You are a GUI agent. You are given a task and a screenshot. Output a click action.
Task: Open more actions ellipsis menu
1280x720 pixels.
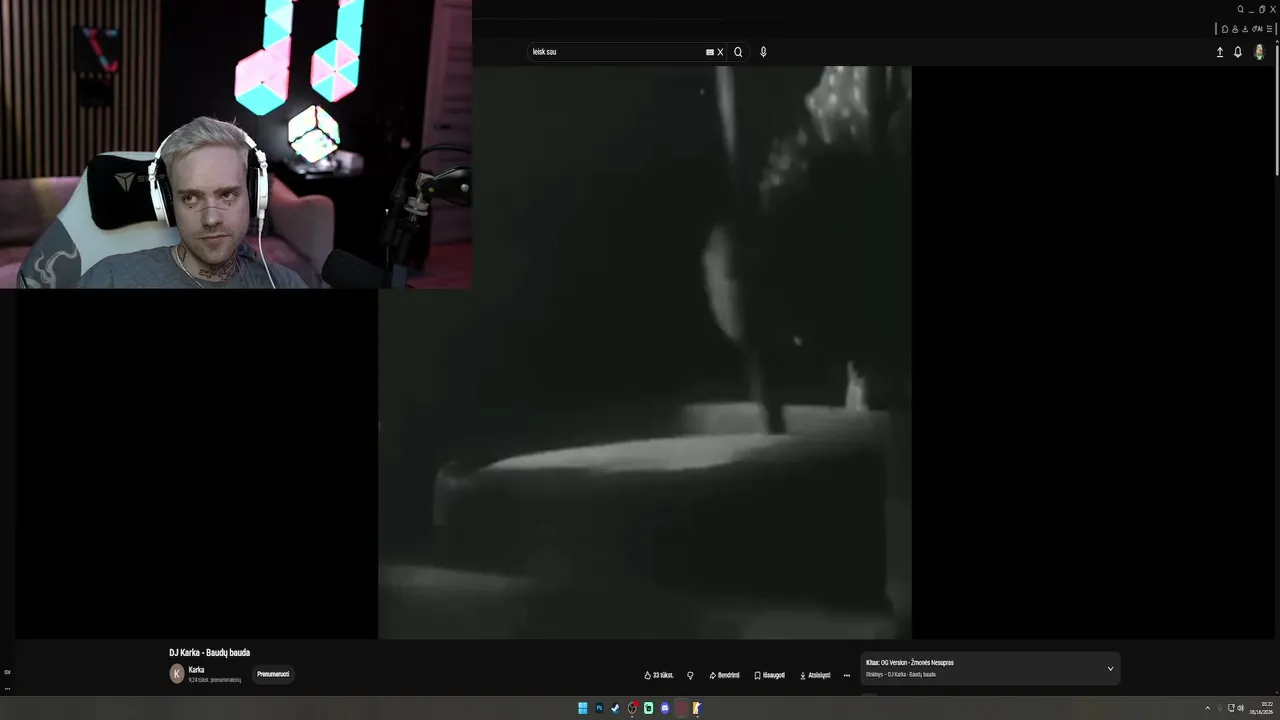point(847,675)
